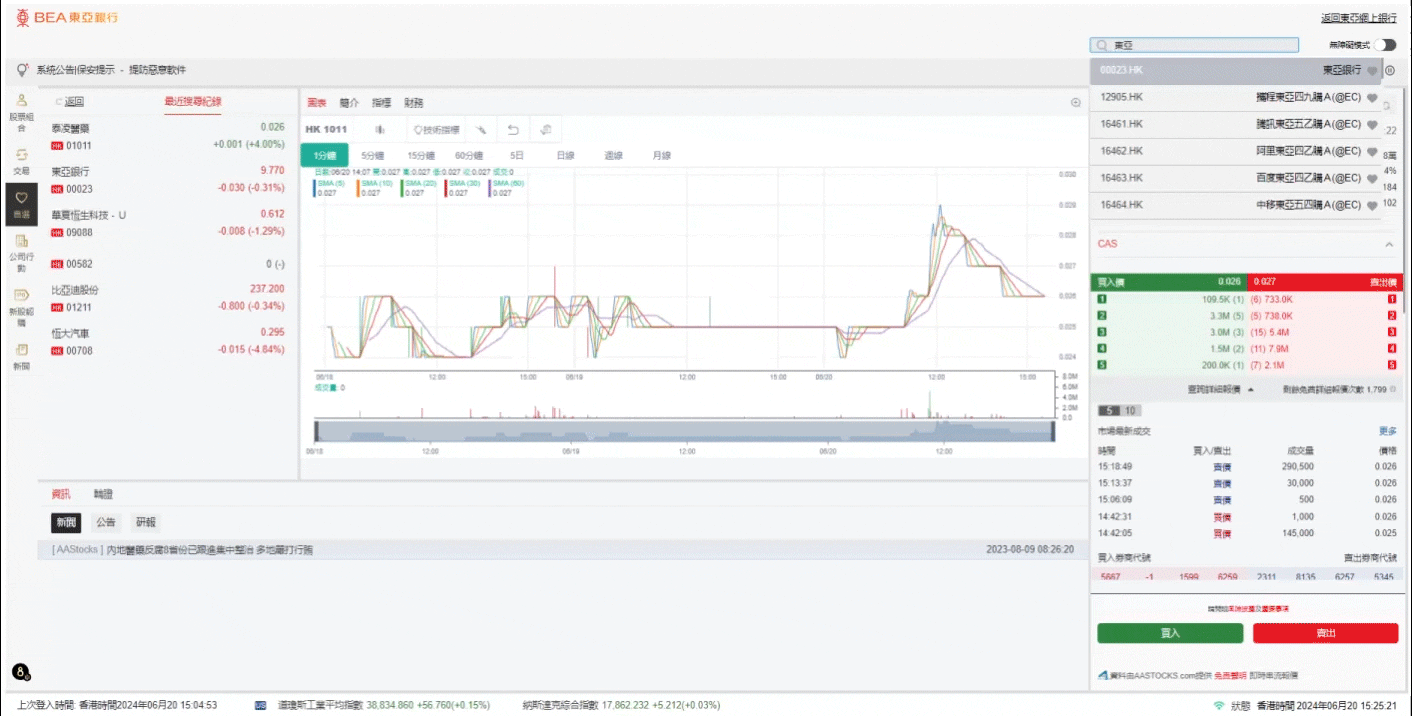This screenshot has height=716, width=1412.
Task: Switch to the 指標 indicators tab
Action: (x=381, y=102)
